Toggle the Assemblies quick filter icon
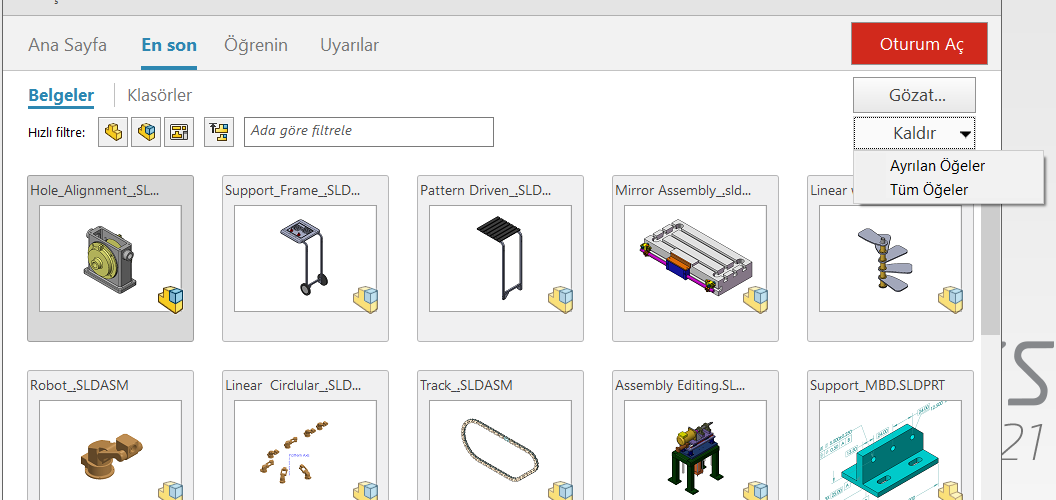Viewport: 1056px width, 500px height. [x=146, y=132]
